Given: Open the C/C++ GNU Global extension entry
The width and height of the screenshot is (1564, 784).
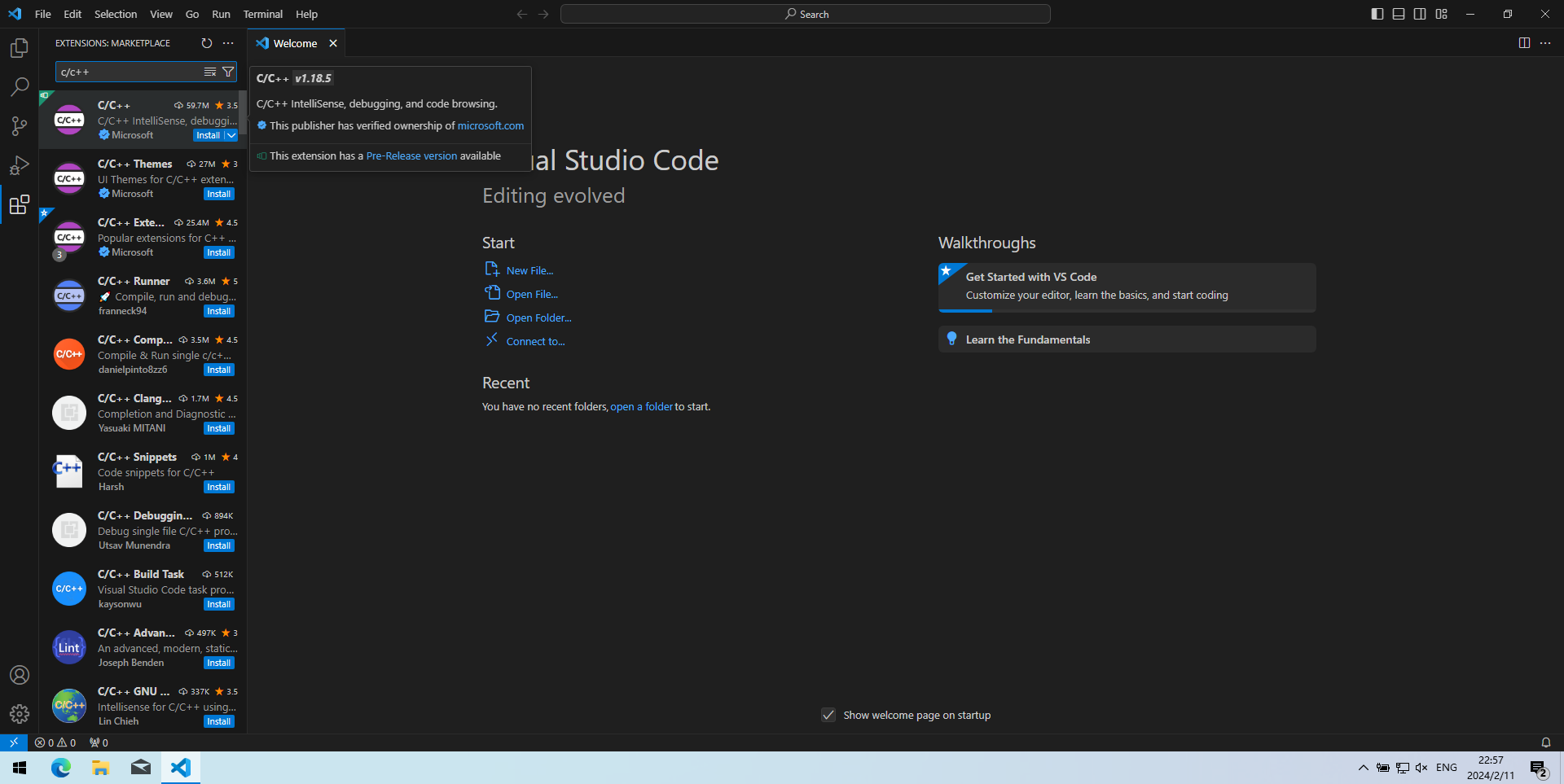Looking at the screenshot, I should pyautogui.click(x=143, y=706).
